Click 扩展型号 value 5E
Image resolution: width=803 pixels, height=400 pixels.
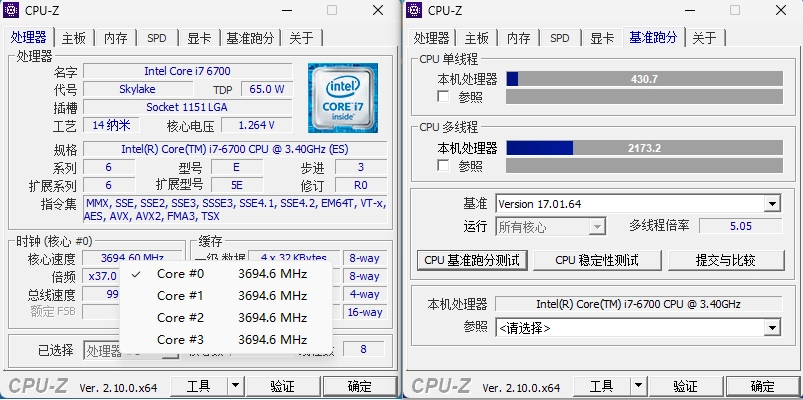tap(237, 185)
